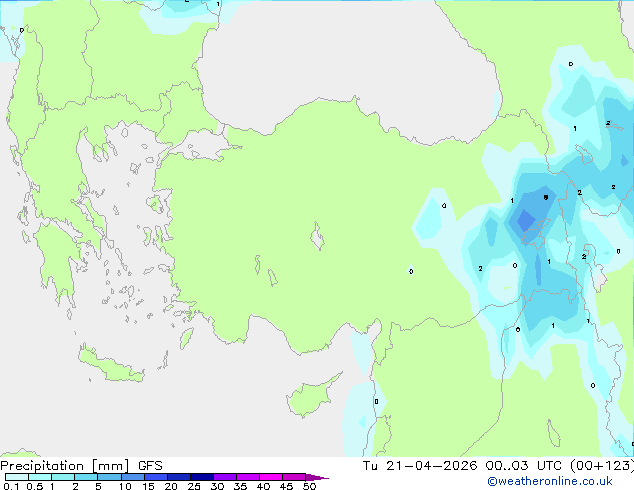Click the 'GFS' model label
This screenshot has width=634, height=490.
(150, 466)
